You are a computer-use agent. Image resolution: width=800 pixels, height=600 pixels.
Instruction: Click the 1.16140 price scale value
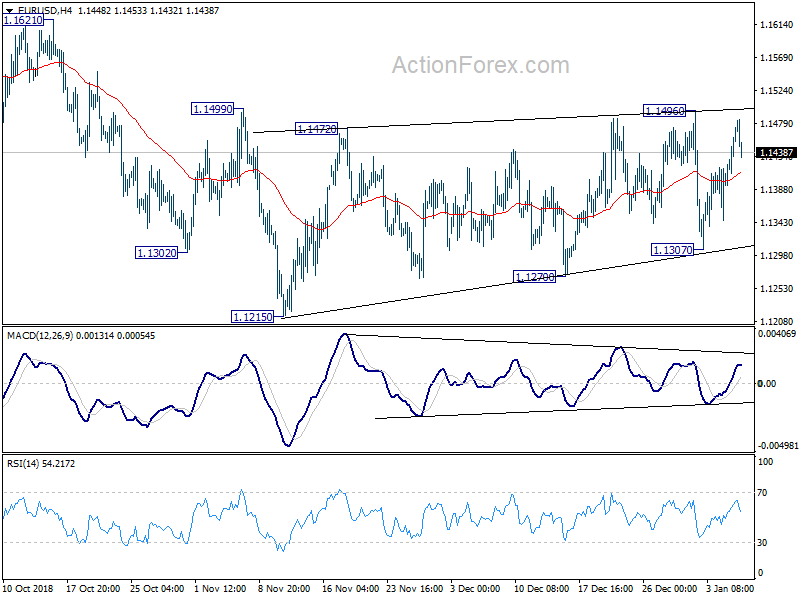click(777, 24)
